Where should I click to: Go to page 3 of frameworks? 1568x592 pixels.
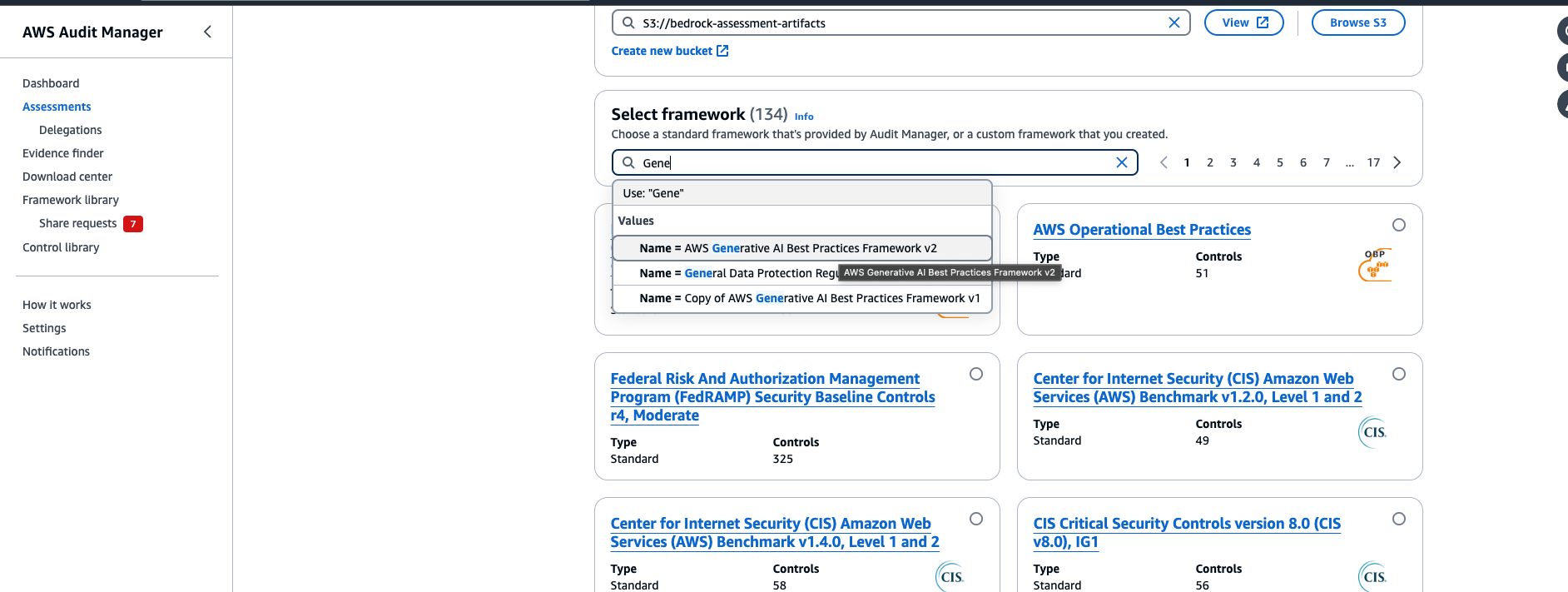coord(1233,162)
